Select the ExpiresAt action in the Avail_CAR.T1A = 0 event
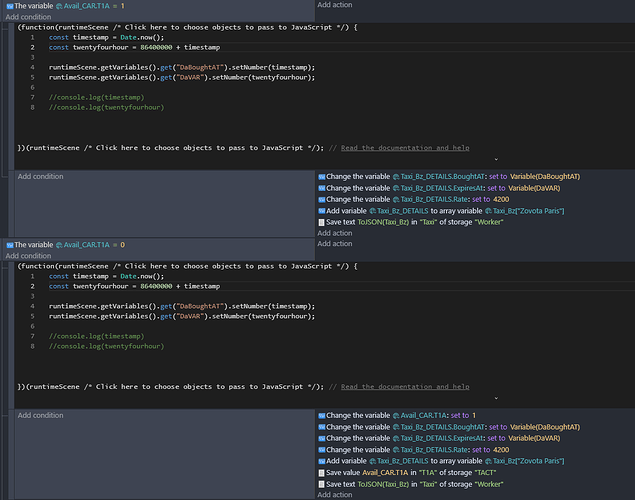Screen dimensions: 635x500 (x=439, y=438)
